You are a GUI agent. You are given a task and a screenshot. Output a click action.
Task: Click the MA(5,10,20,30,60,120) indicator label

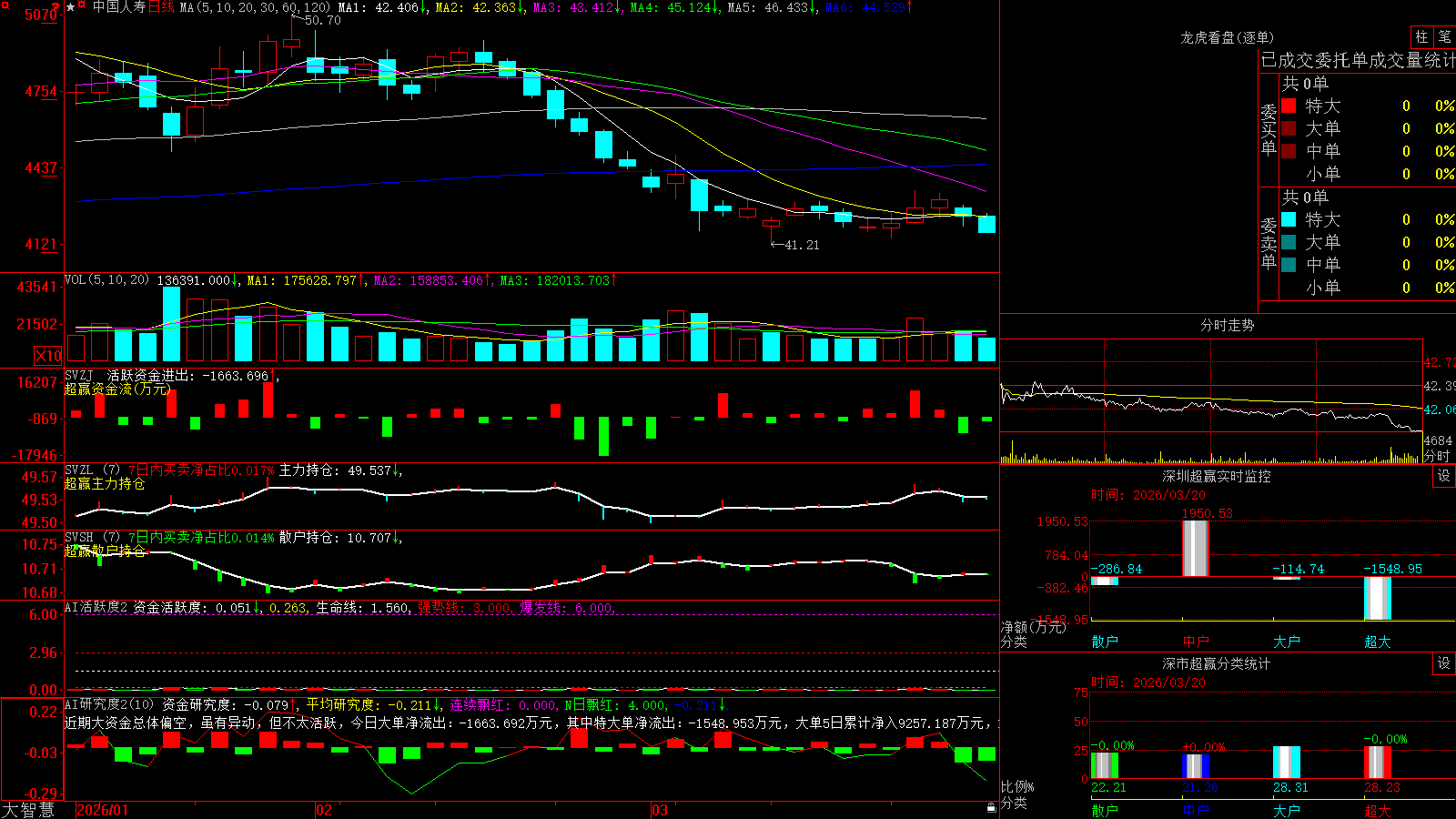(x=257, y=7)
